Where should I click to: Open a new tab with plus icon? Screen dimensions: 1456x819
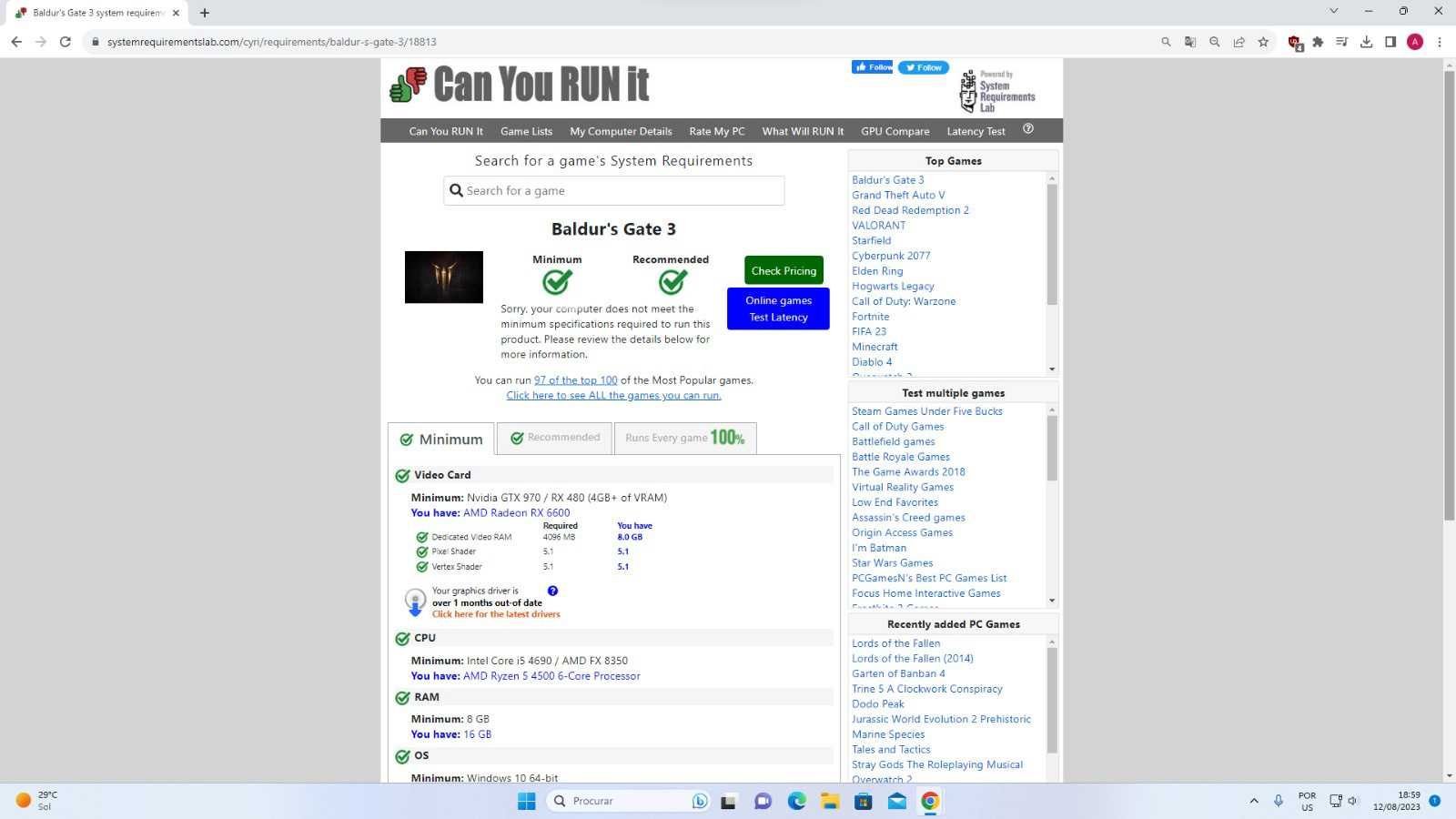tap(205, 13)
